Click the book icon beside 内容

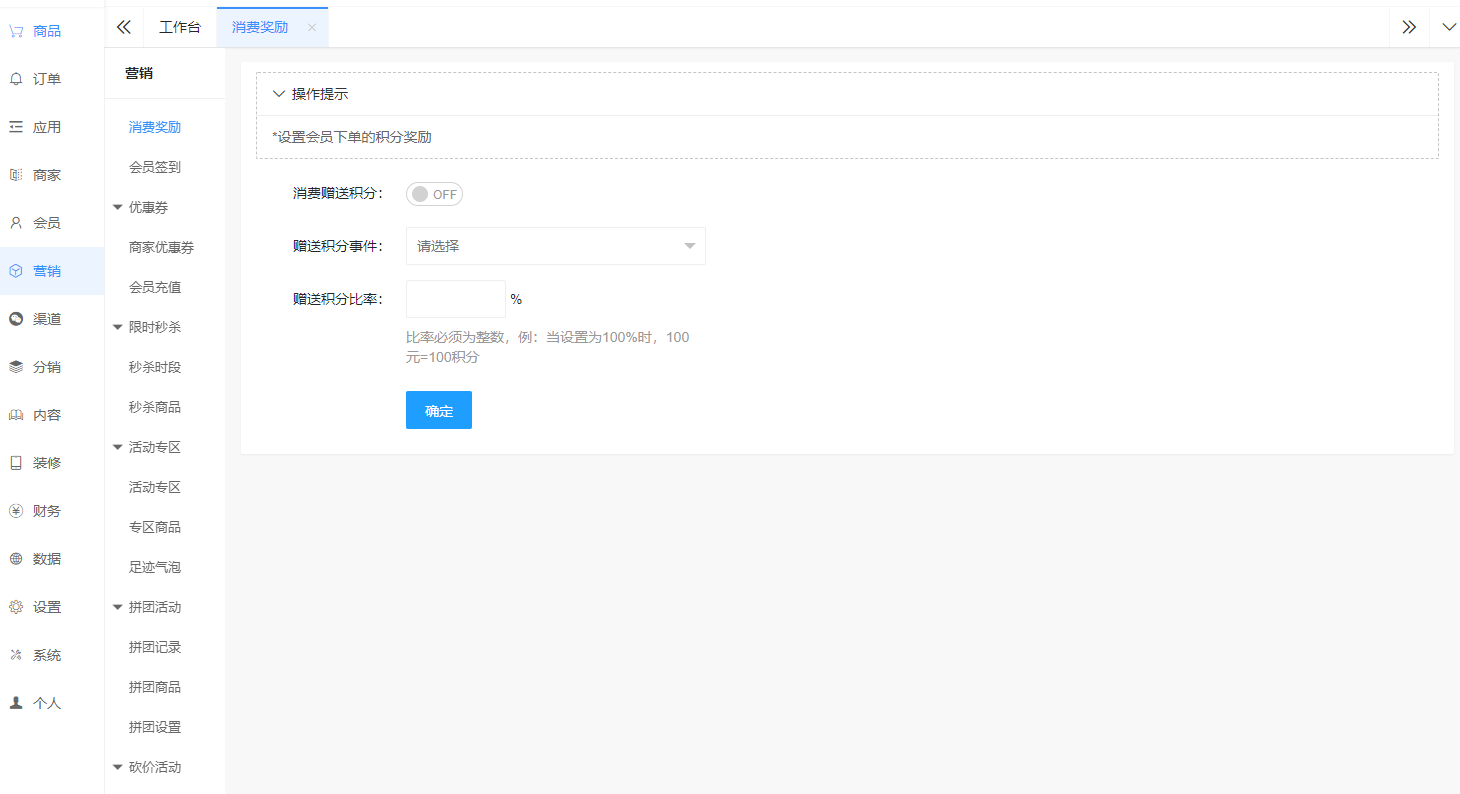(x=16, y=415)
